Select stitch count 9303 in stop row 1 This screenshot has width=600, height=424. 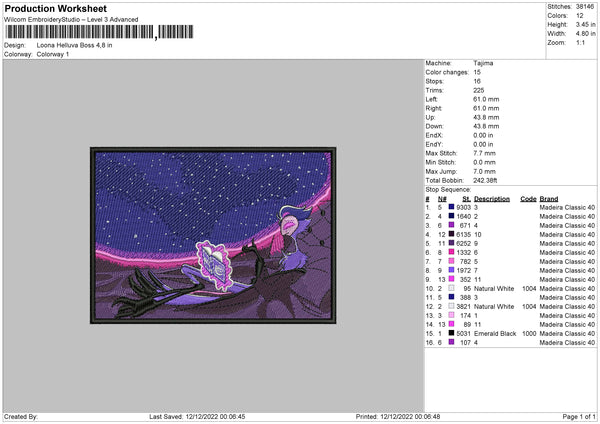pyautogui.click(x=463, y=207)
